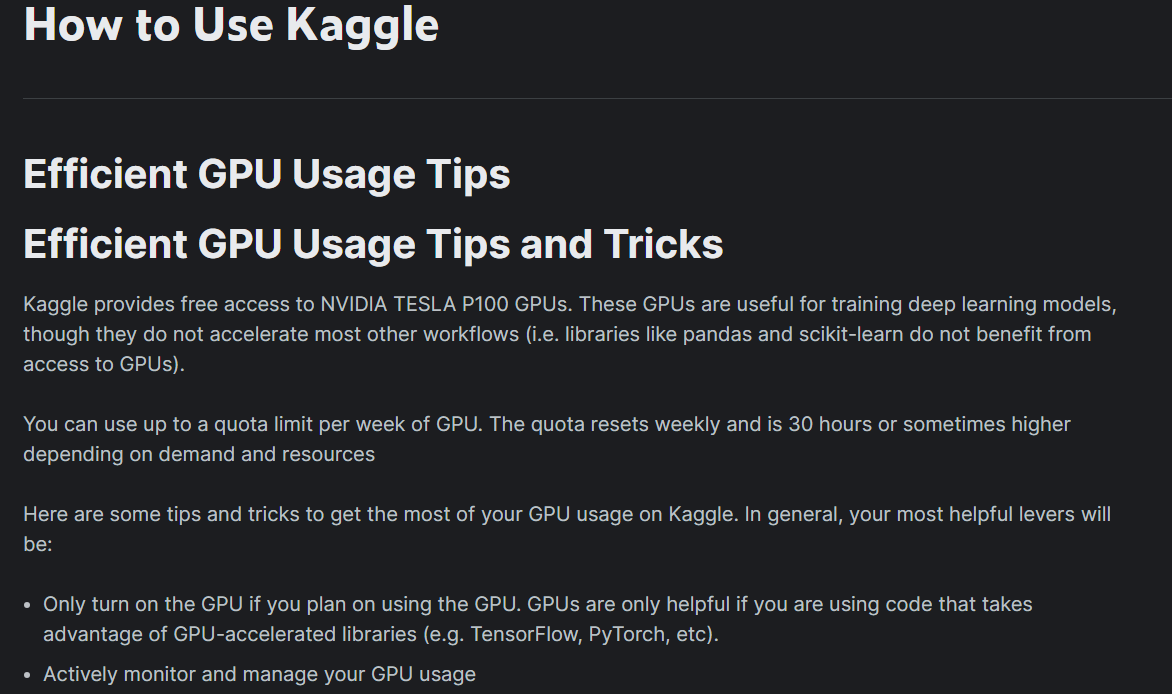
Task: Click the word 'Kaggle.' in the tips paragraph
Action: (x=703, y=514)
